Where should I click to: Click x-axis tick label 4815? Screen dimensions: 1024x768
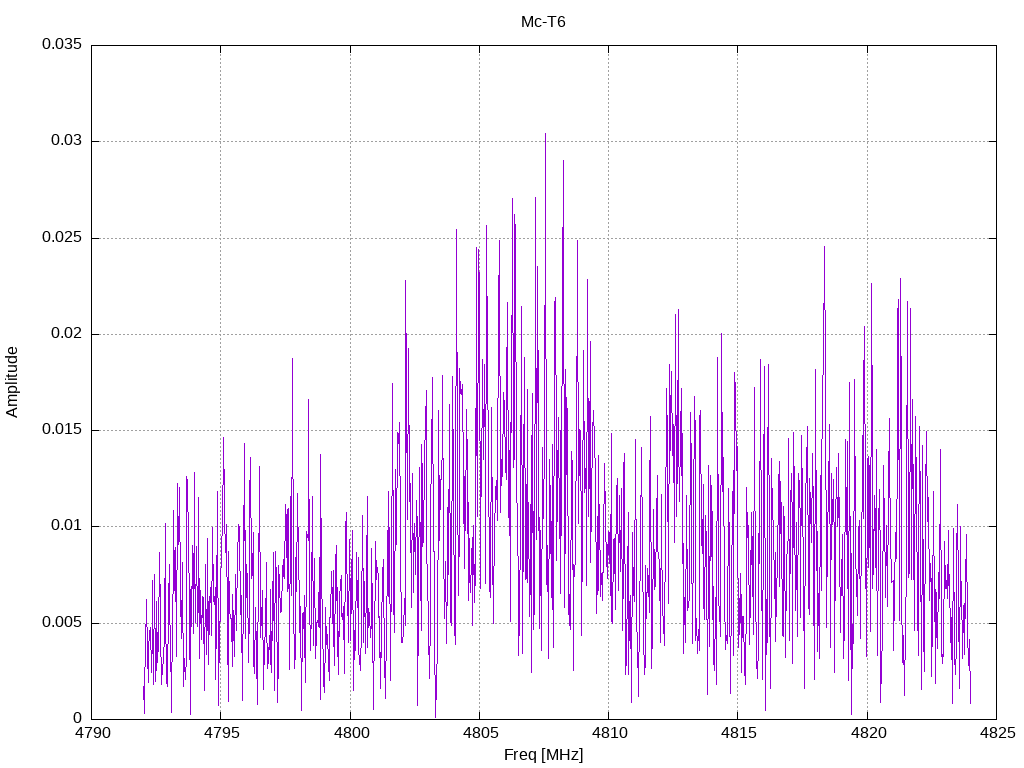click(739, 733)
